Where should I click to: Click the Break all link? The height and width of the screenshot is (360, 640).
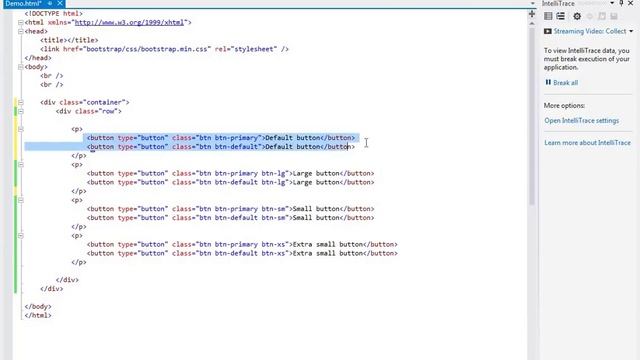[565, 83]
